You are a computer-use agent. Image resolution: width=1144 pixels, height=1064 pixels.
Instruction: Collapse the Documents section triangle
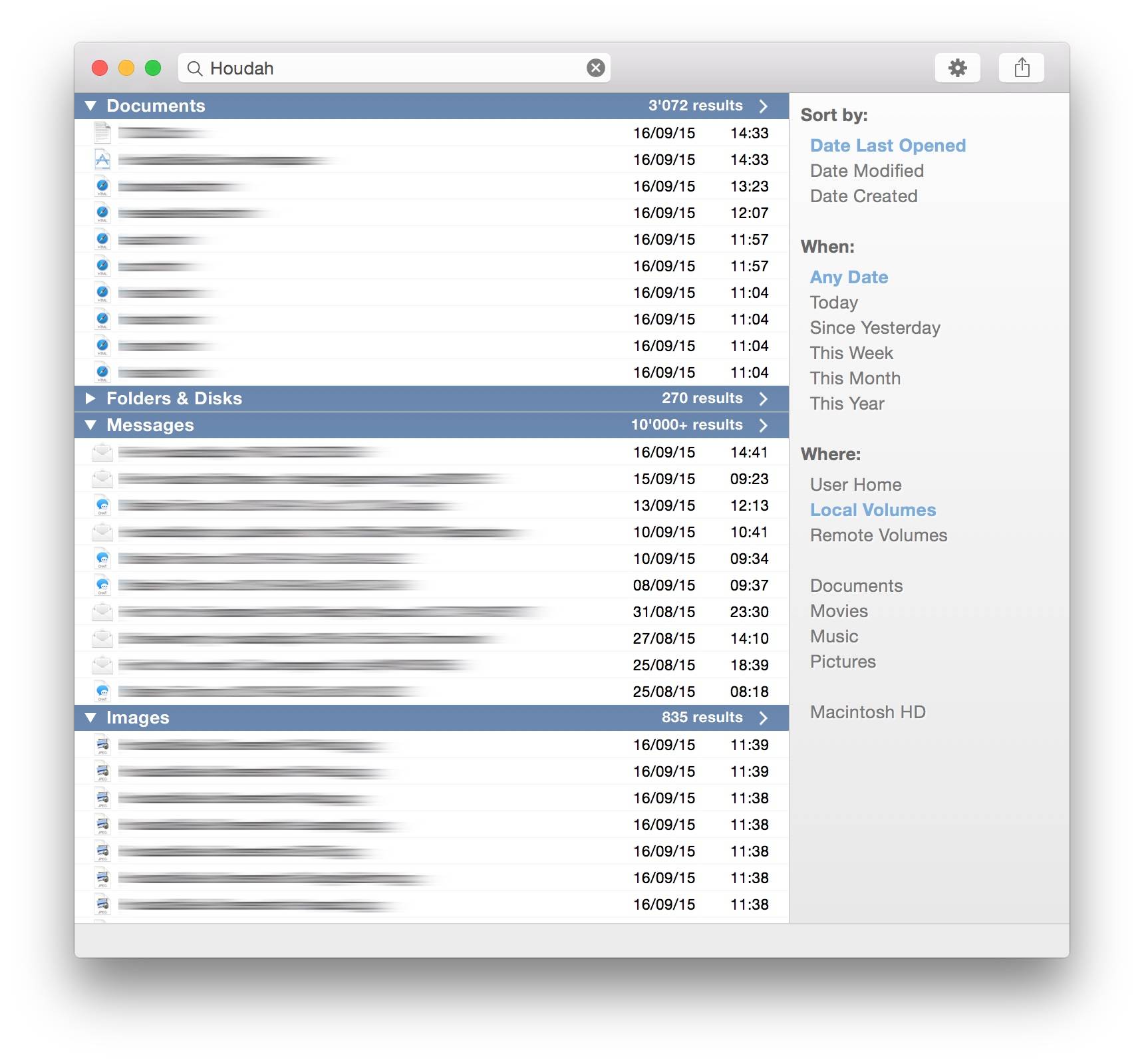click(x=91, y=106)
